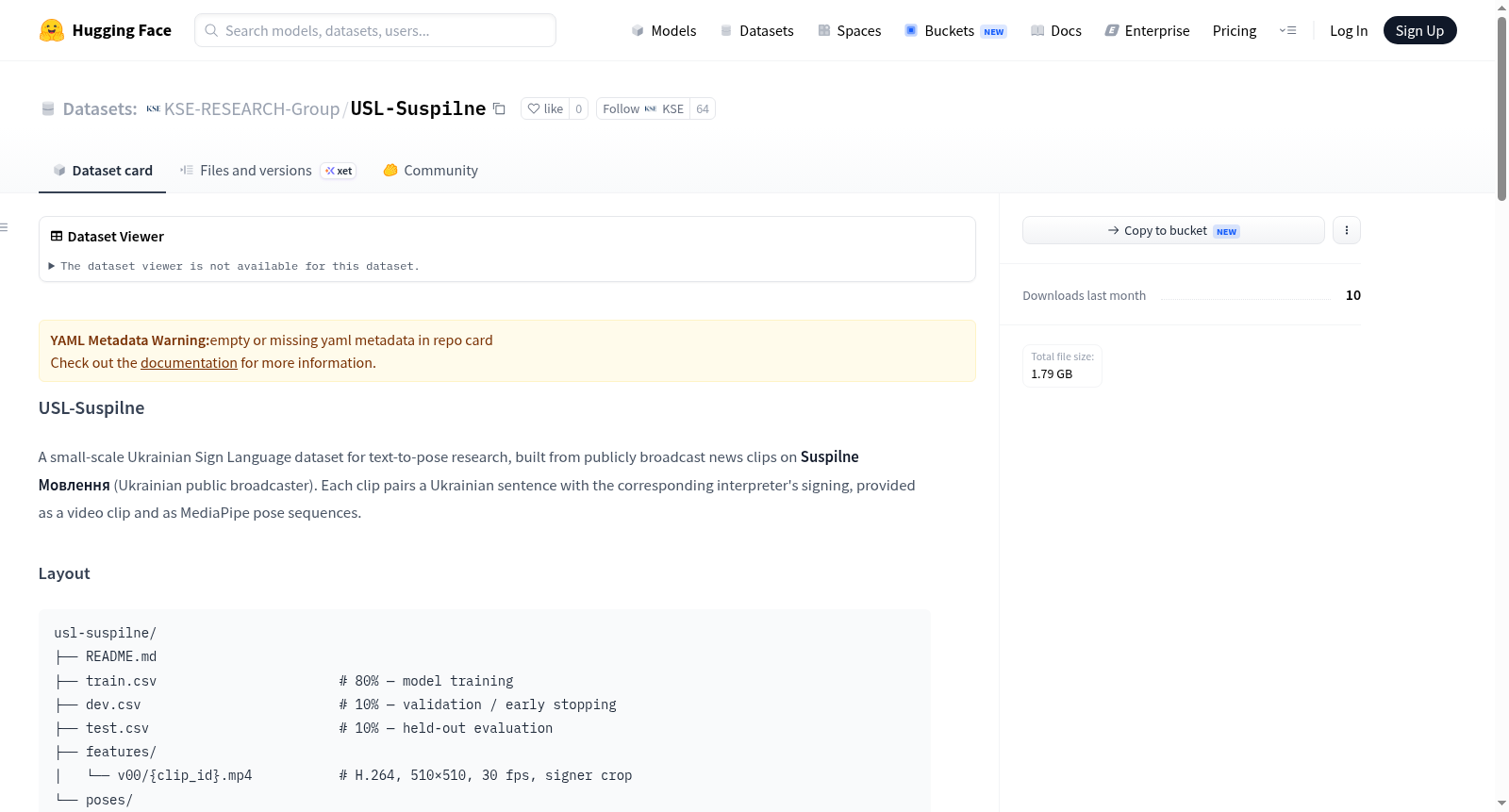Open the Docs page

pos(1055,30)
